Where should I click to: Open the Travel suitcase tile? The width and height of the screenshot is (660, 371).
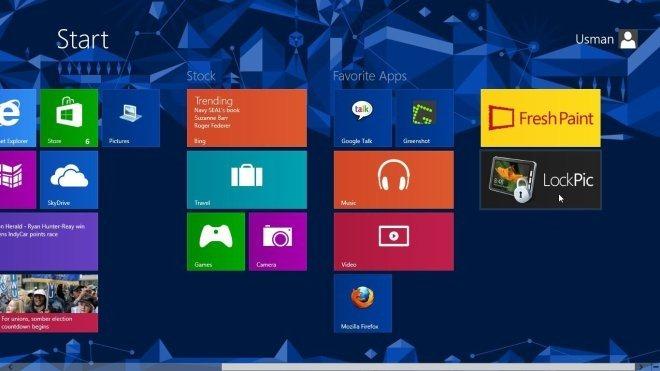click(247, 180)
